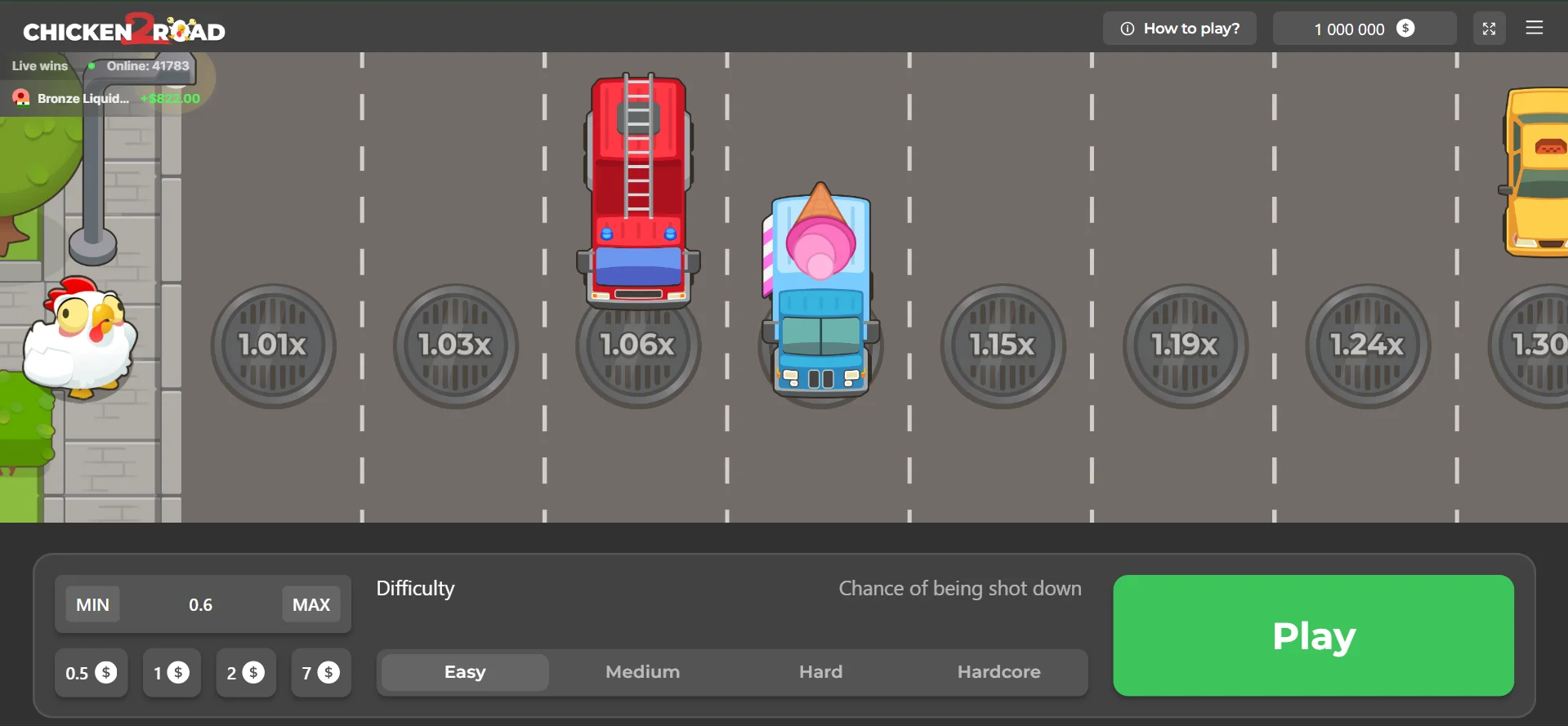Screen dimensions: 1568x726
Task: Toggle fullscreen mode icon
Action: point(1489,29)
